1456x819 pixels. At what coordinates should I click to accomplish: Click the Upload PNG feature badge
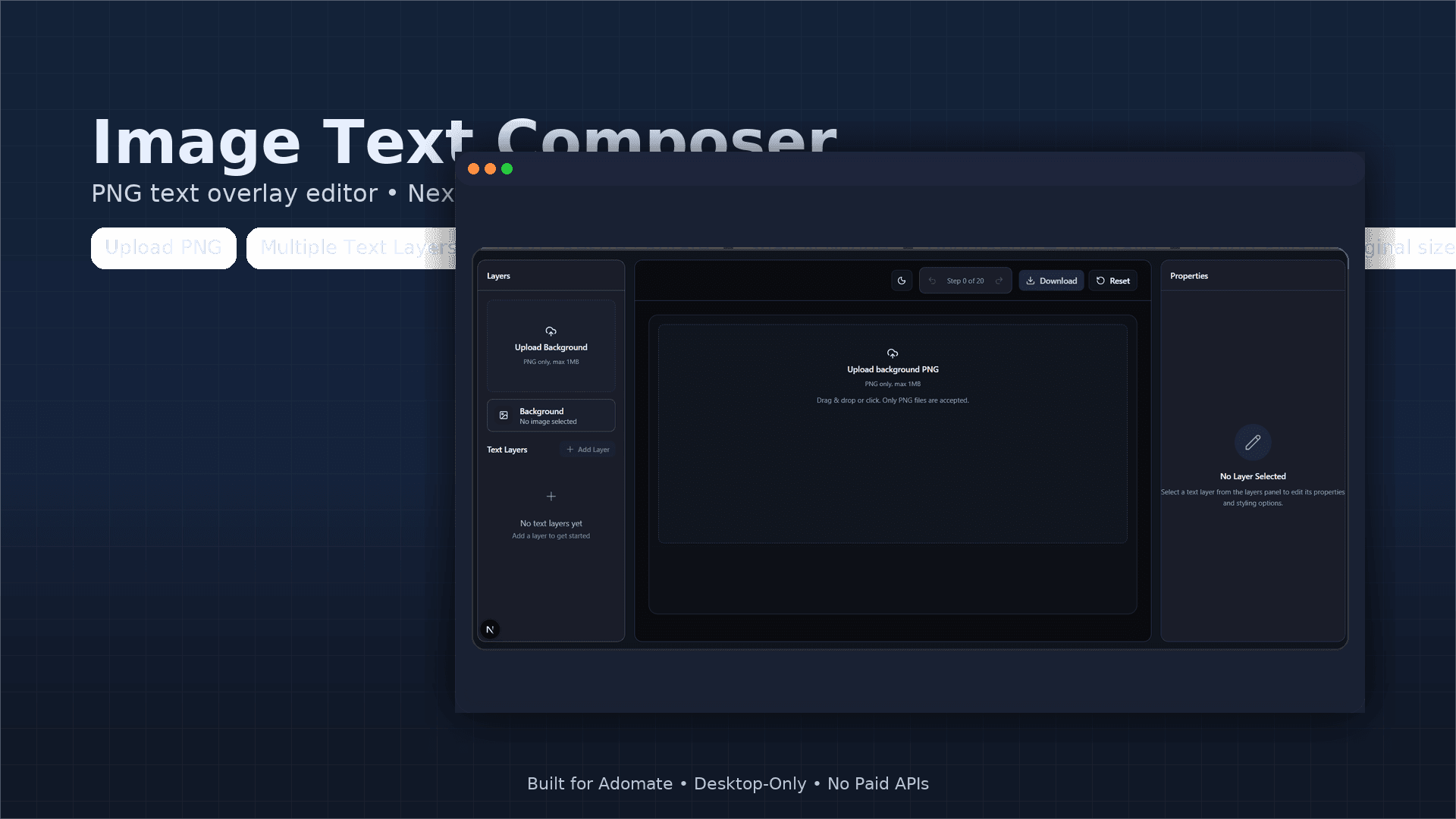[x=163, y=247]
